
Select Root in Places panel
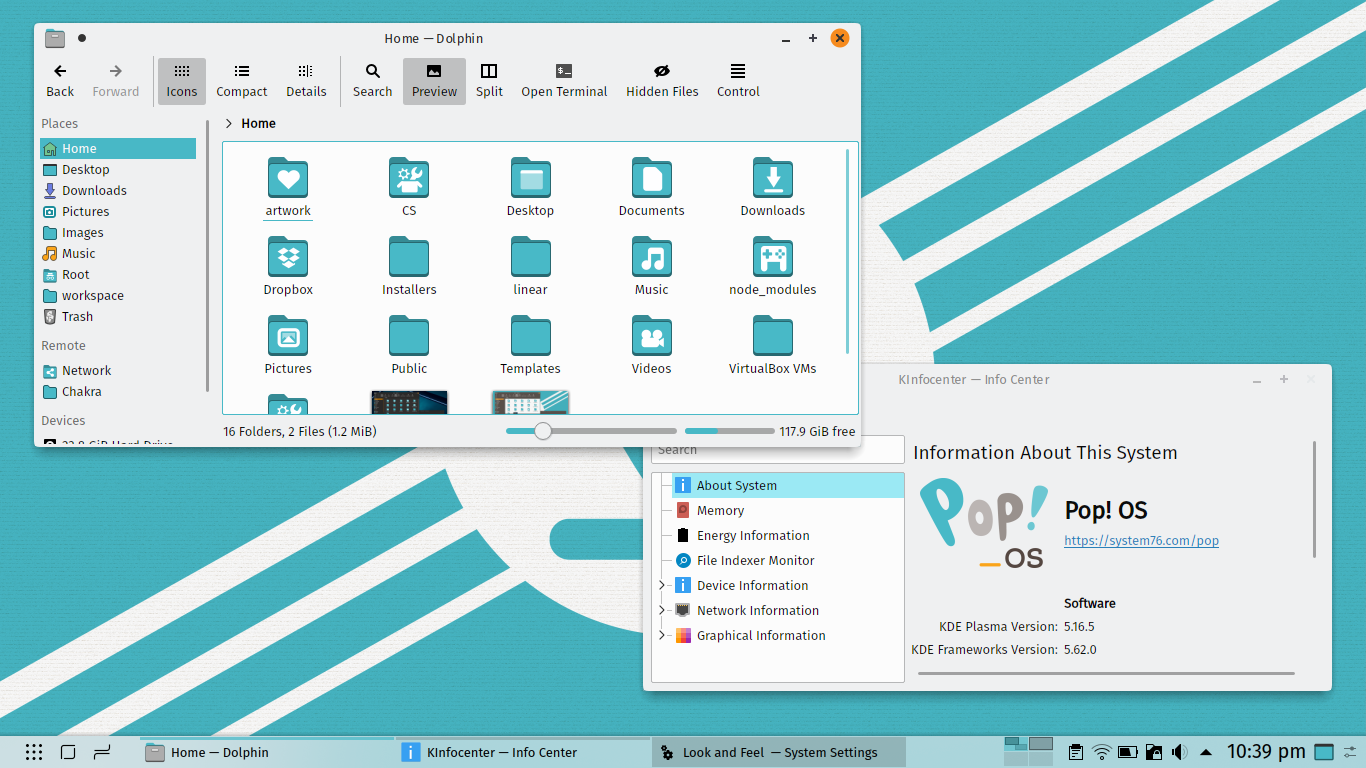coord(118,274)
